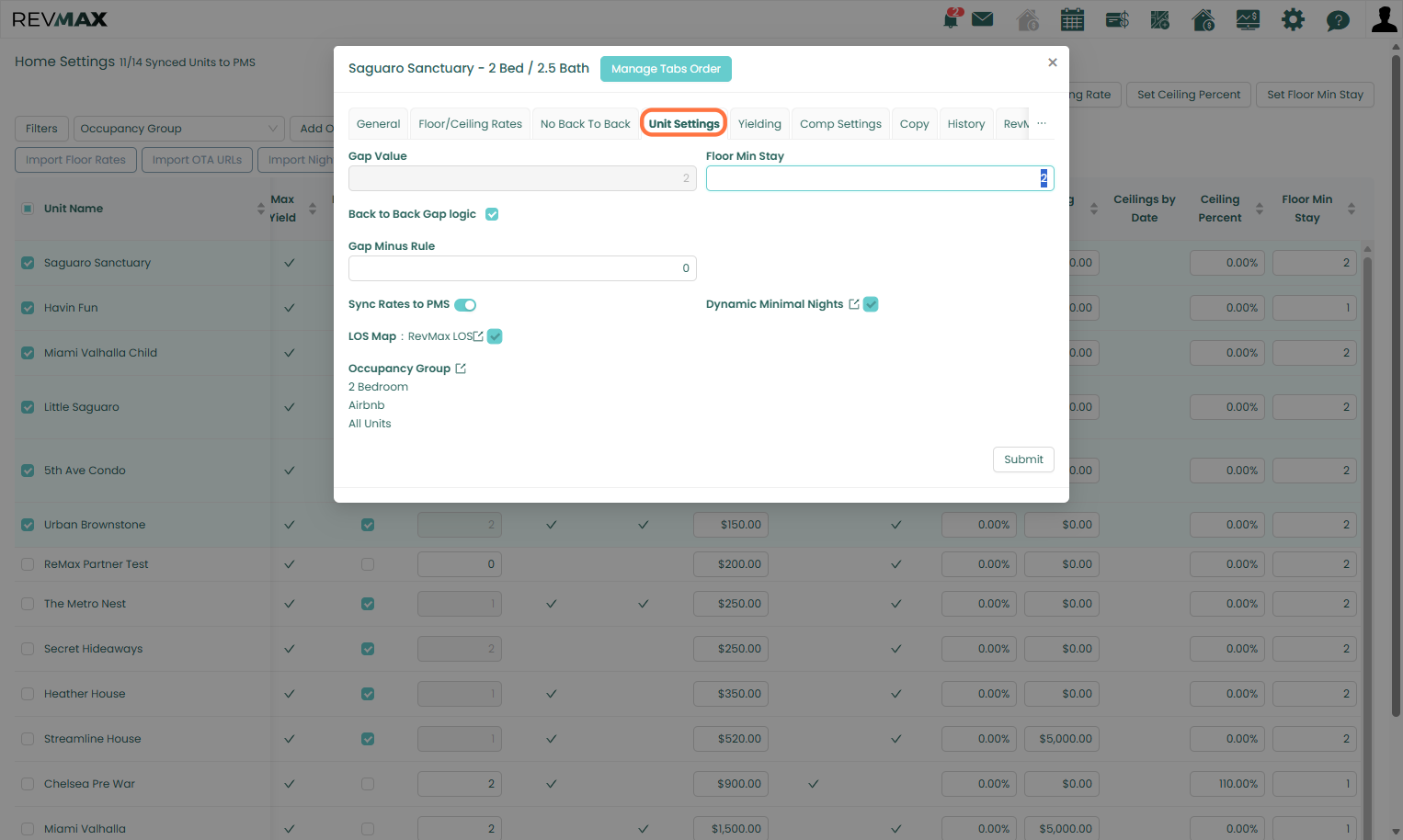Click the Filters button
The width and height of the screenshot is (1403, 840).
pyautogui.click(x=41, y=129)
